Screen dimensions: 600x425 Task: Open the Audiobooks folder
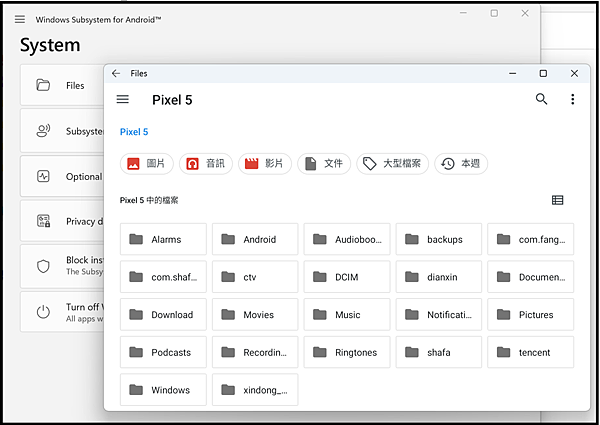point(347,239)
